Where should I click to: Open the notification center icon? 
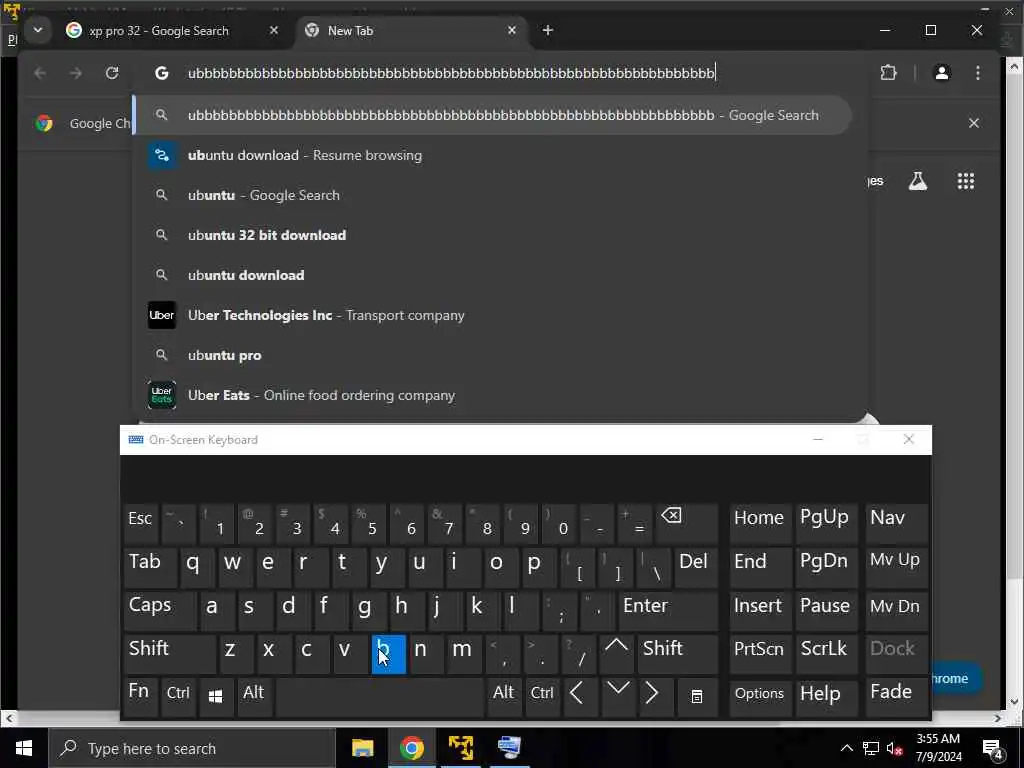pos(993,748)
